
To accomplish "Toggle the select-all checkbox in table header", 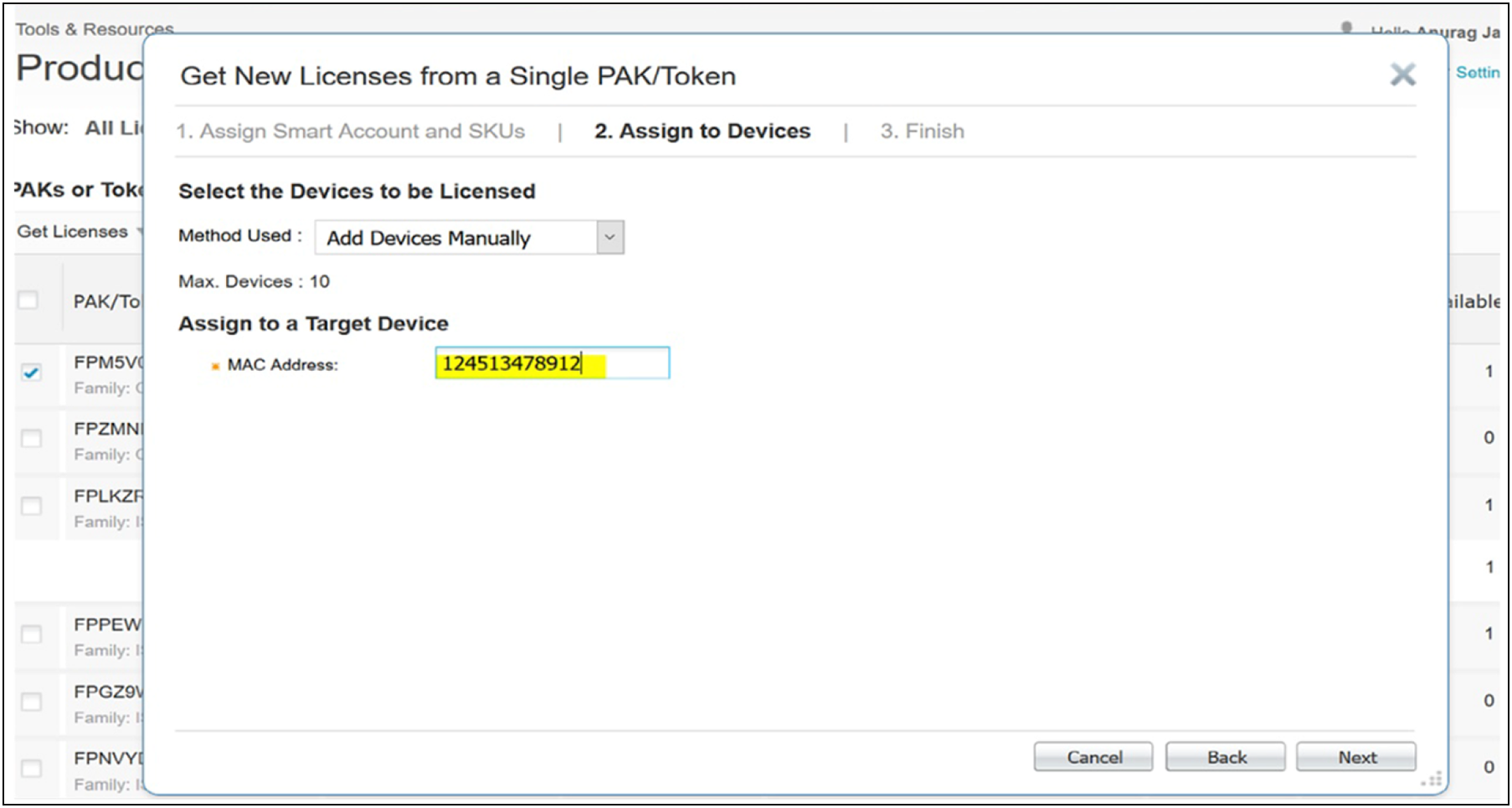I will (x=28, y=300).
